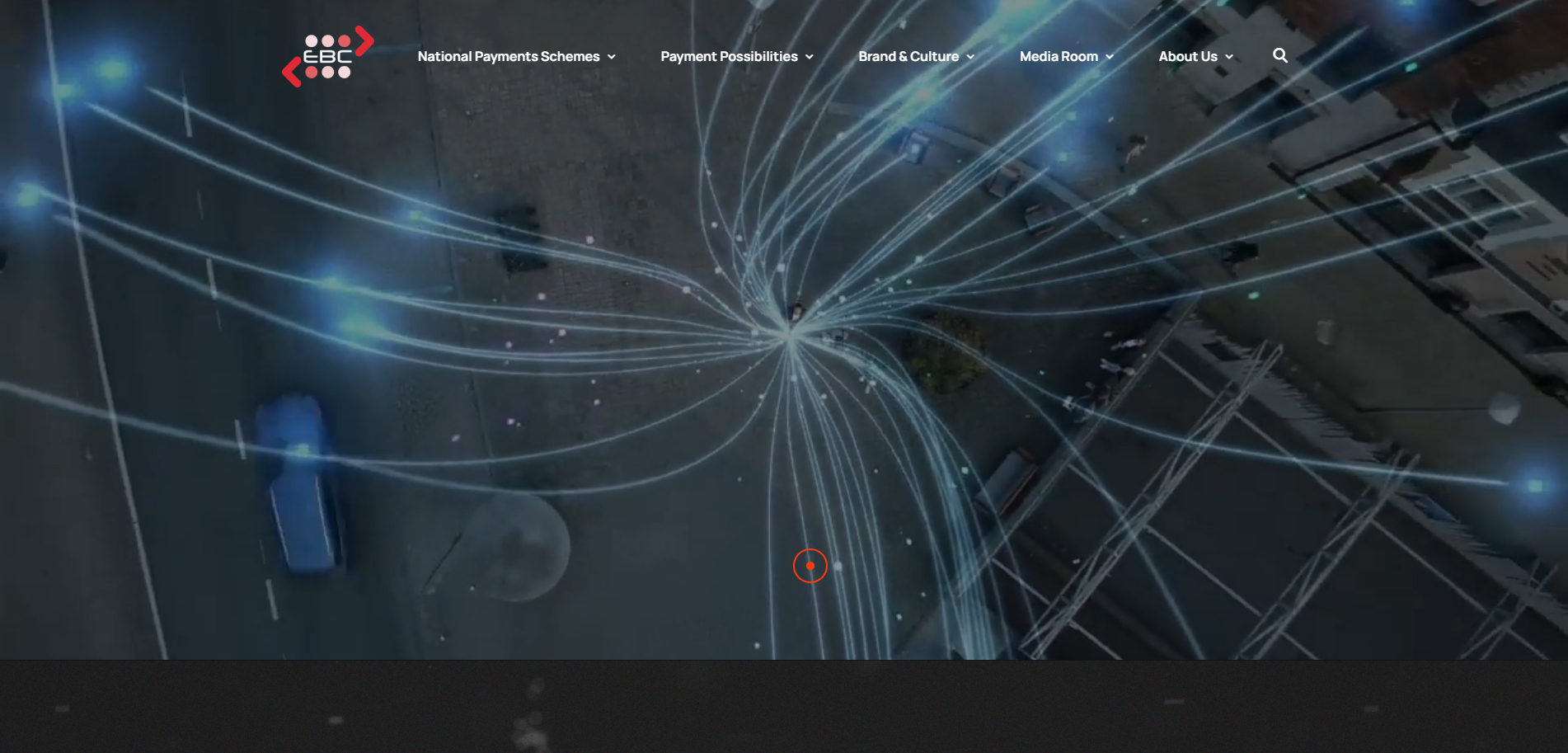
Task: Expand the Media Room dropdown arrow
Action: click(1110, 57)
